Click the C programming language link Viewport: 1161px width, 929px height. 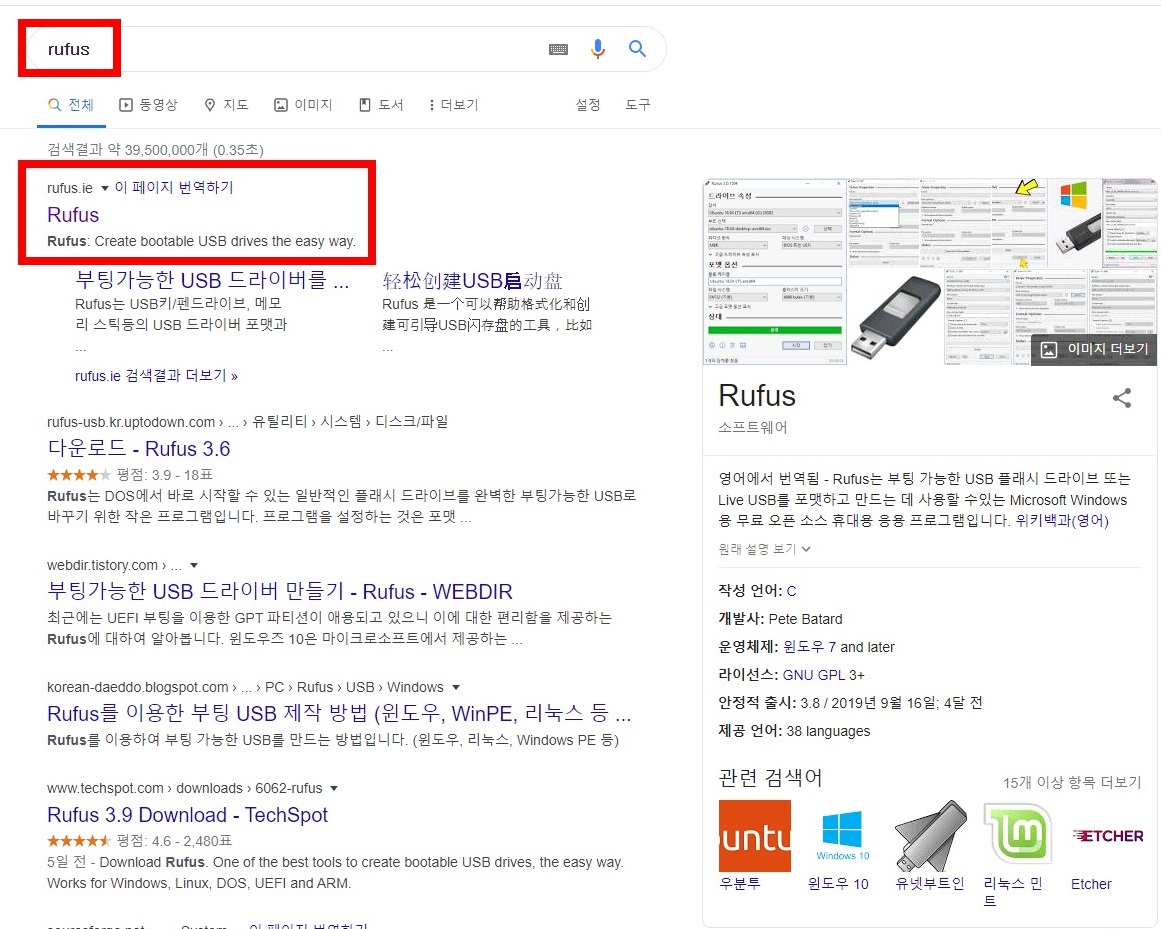click(791, 591)
